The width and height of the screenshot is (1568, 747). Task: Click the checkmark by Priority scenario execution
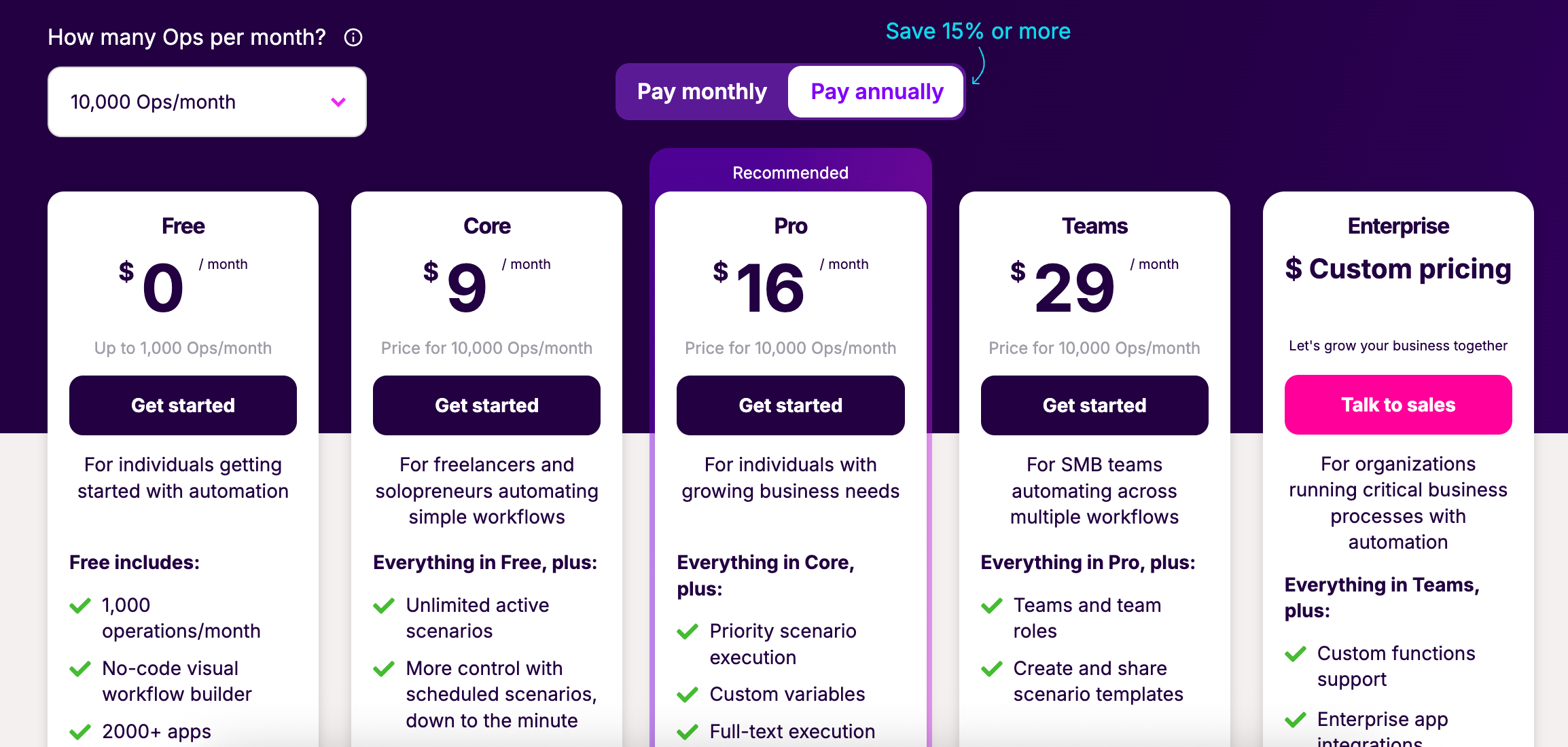[688, 632]
